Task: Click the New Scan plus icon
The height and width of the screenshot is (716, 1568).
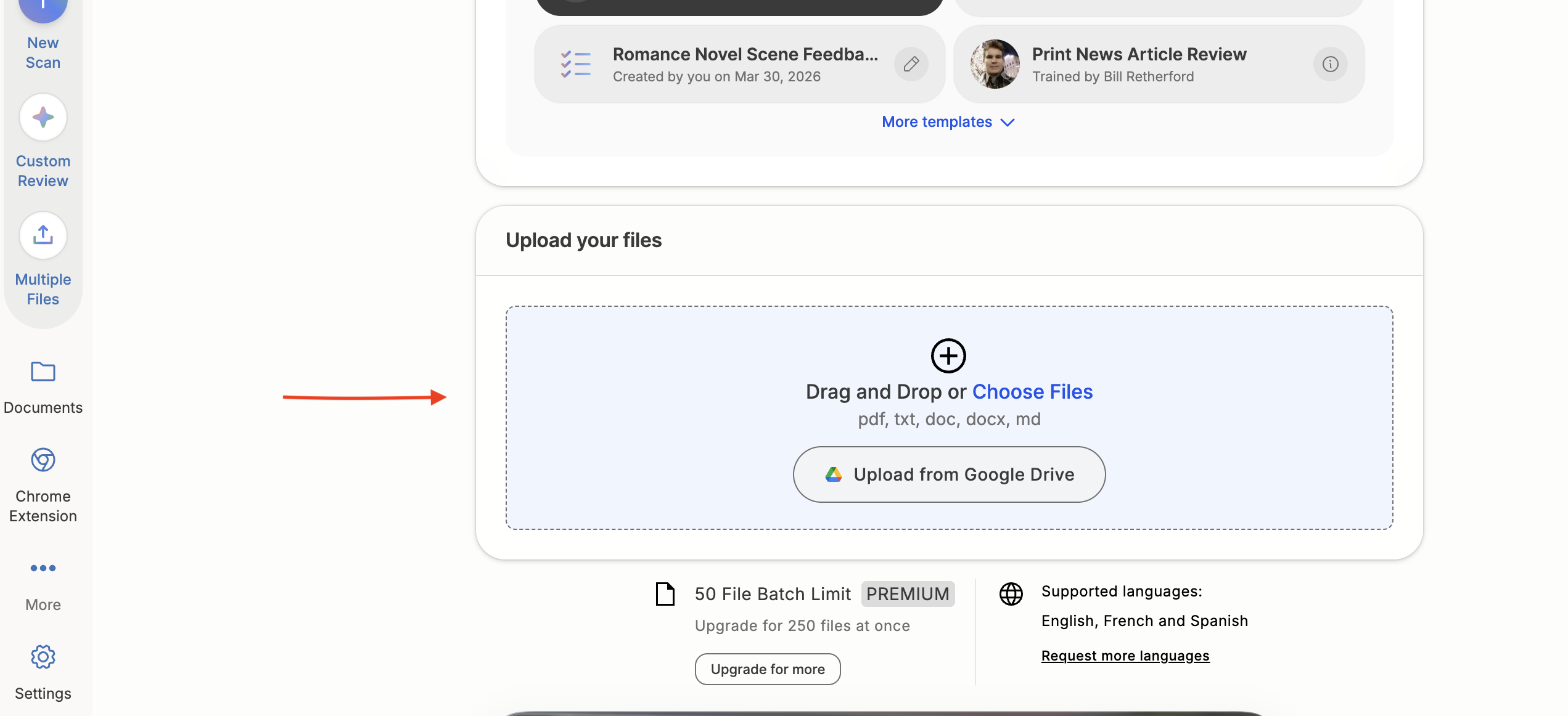Action: [43, 7]
